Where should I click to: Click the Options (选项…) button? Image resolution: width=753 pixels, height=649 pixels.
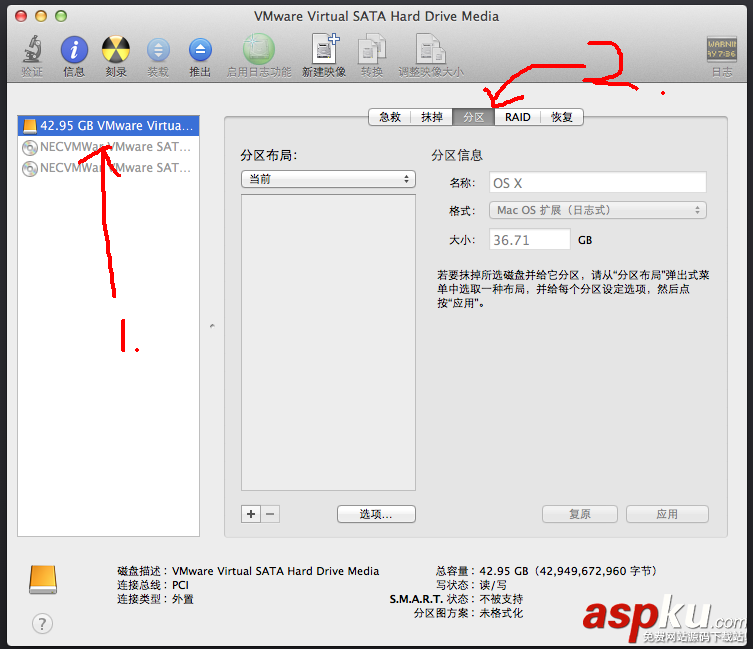tap(376, 514)
